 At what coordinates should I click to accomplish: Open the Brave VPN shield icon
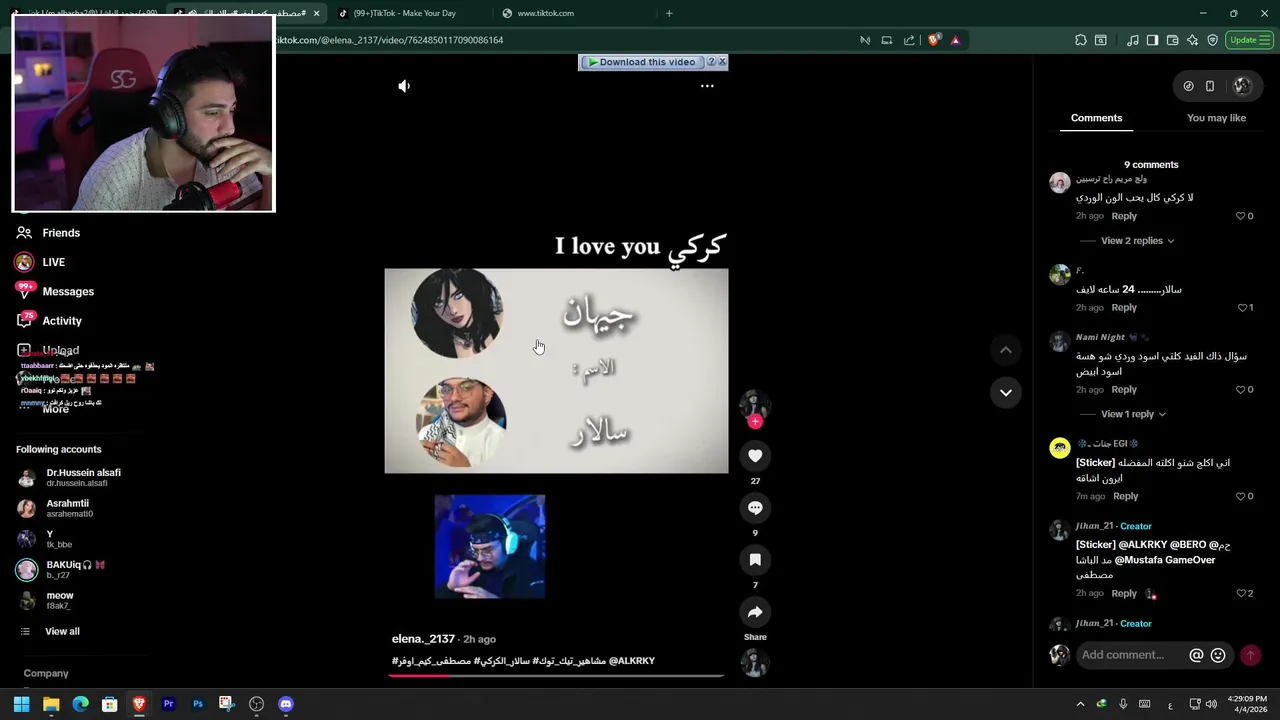(x=1212, y=40)
